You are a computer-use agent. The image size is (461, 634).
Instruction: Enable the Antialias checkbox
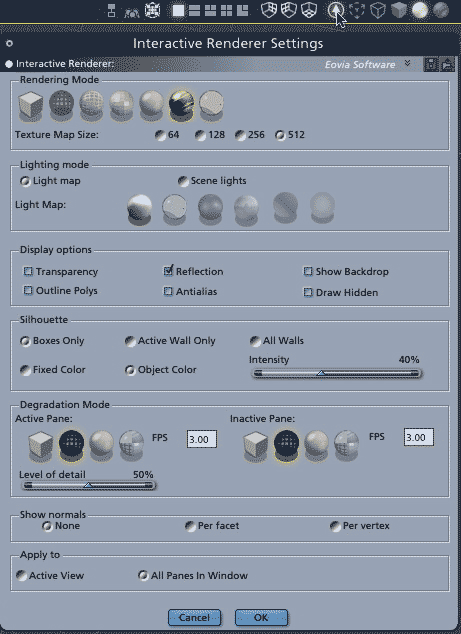coord(168,291)
